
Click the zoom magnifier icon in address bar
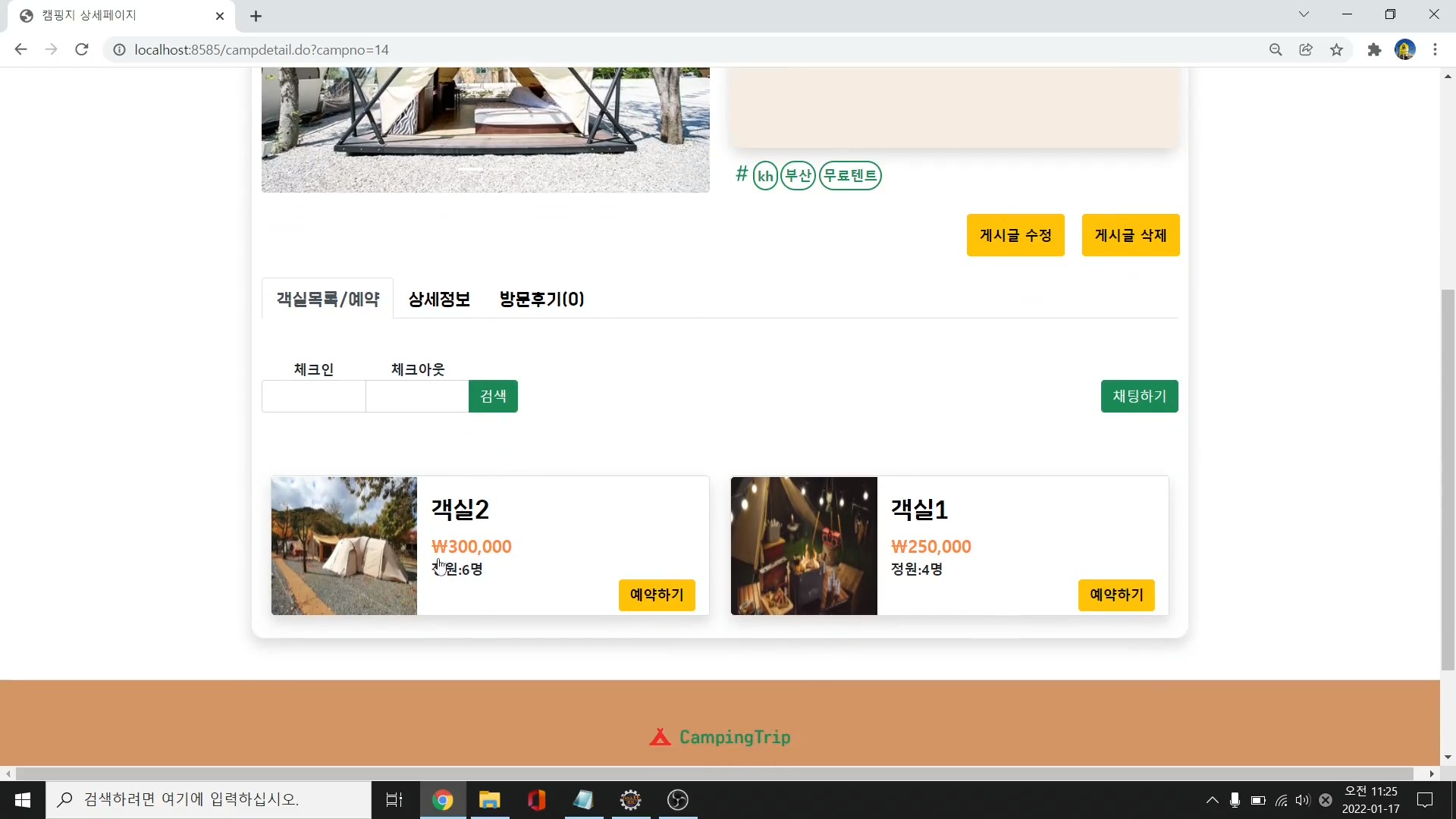click(1276, 50)
